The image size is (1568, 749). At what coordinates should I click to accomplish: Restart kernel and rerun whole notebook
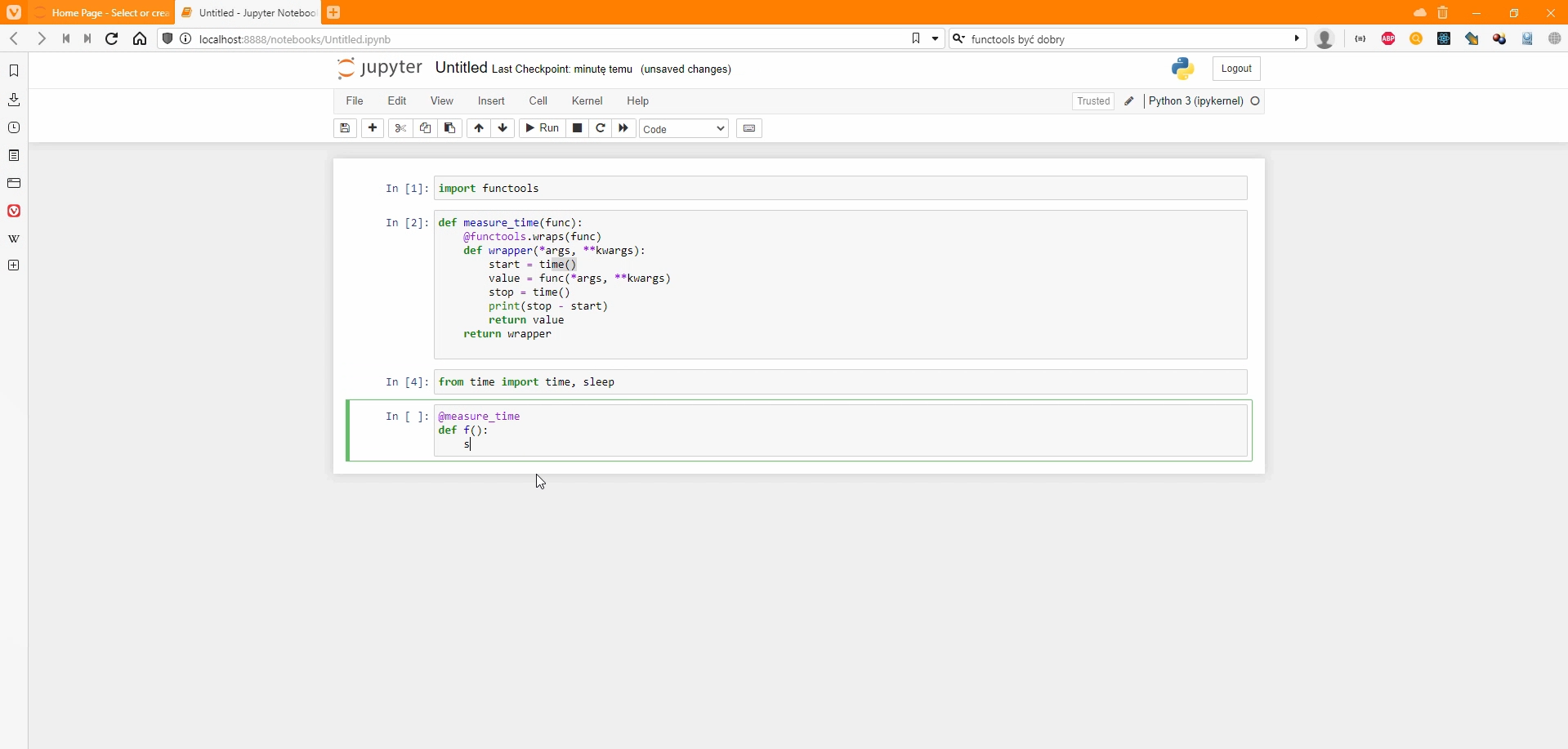(x=623, y=128)
